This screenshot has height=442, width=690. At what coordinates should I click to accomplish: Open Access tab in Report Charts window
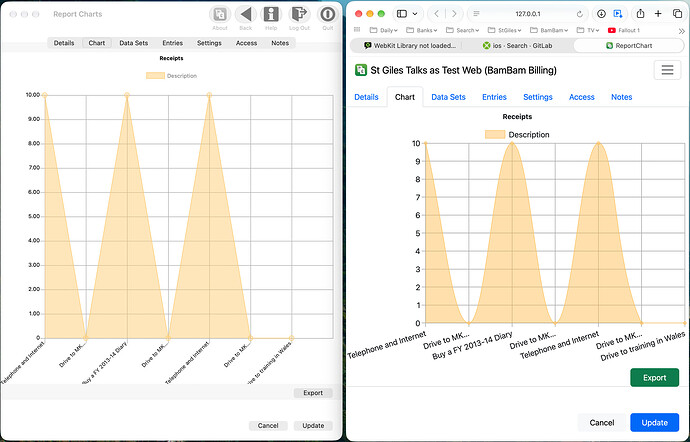[x=246, y=43]
